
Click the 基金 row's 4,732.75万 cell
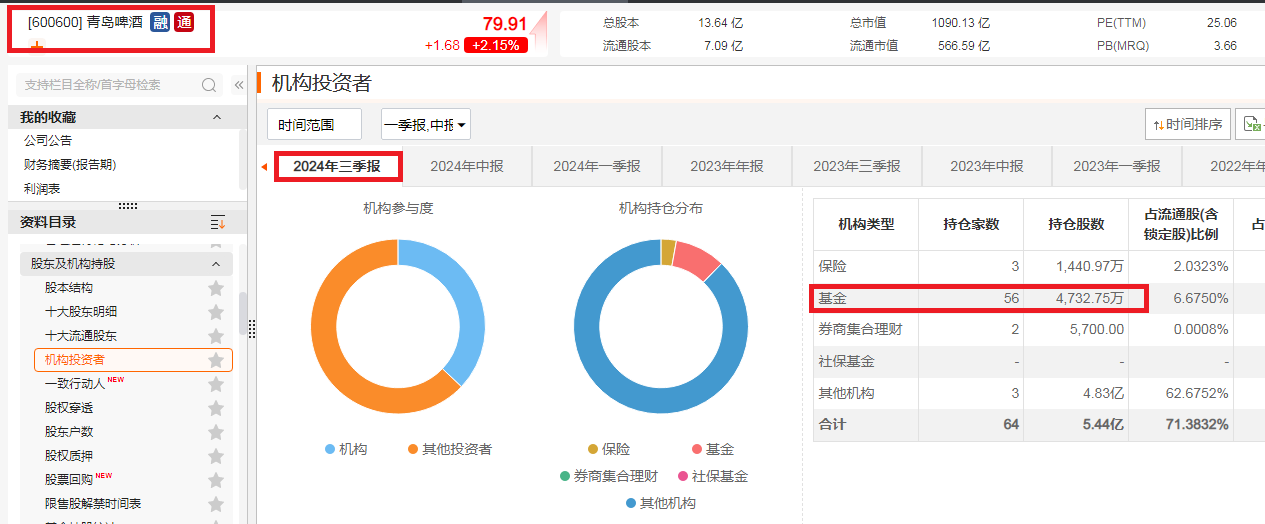pyautogui.click(x=1075, y=298)
